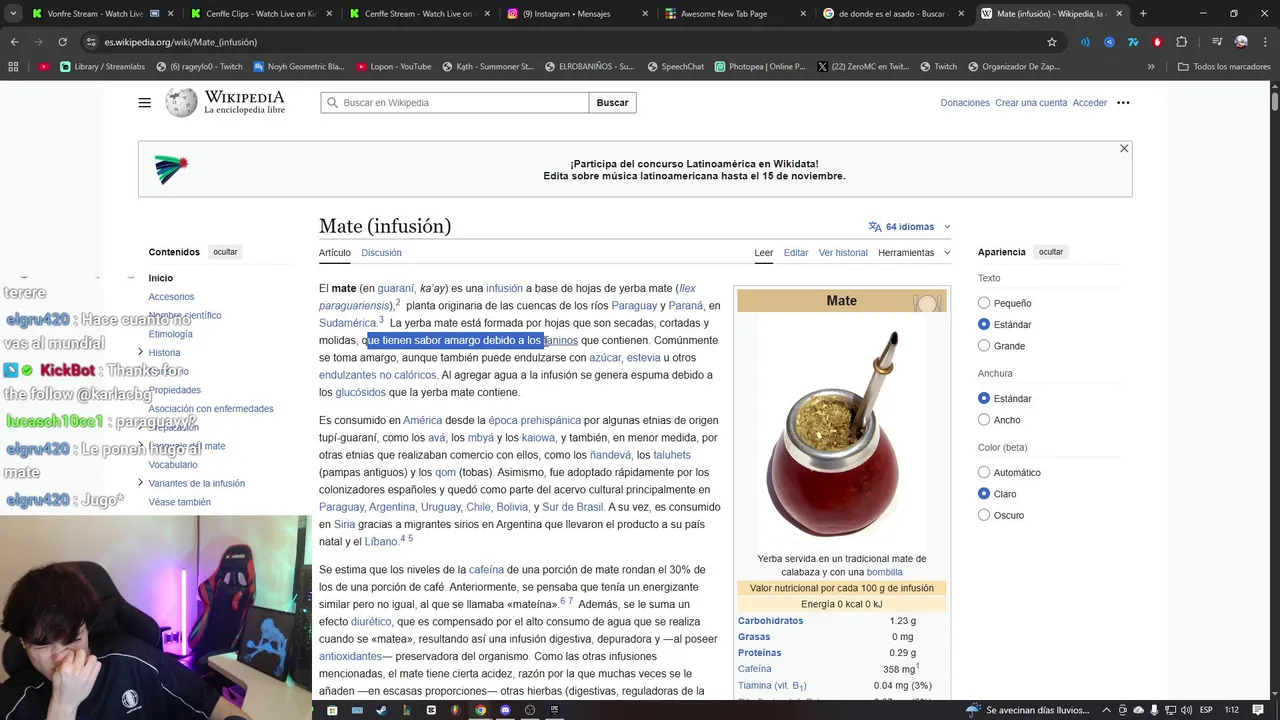Switch to the Discusión tab

pyautogui.click(x=381, y=253)
